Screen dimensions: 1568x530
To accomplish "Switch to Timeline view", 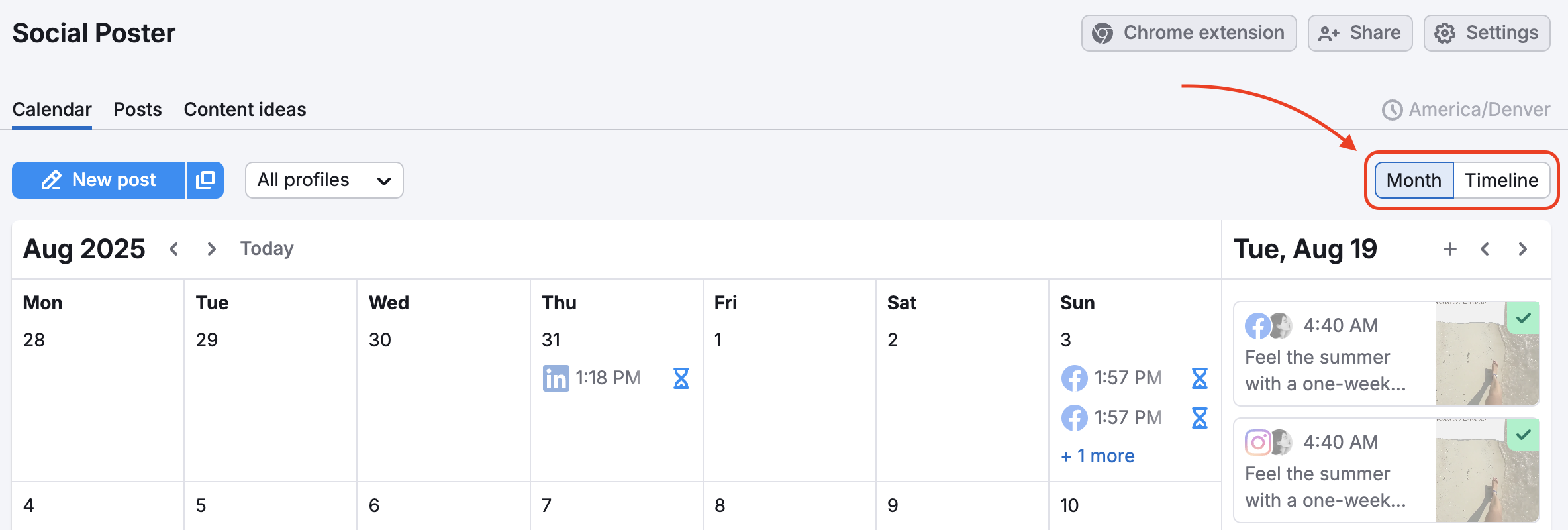I will point(1502,180).
